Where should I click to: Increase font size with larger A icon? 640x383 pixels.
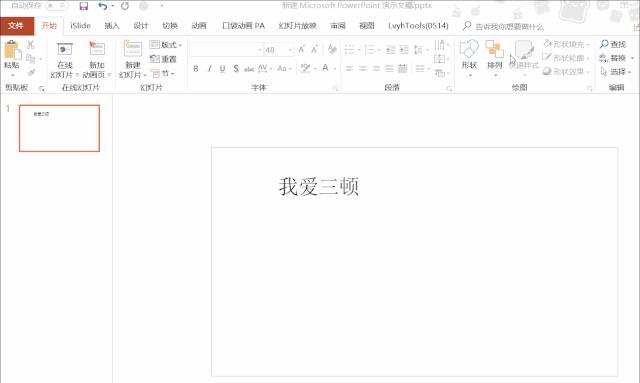click(302, 50)
